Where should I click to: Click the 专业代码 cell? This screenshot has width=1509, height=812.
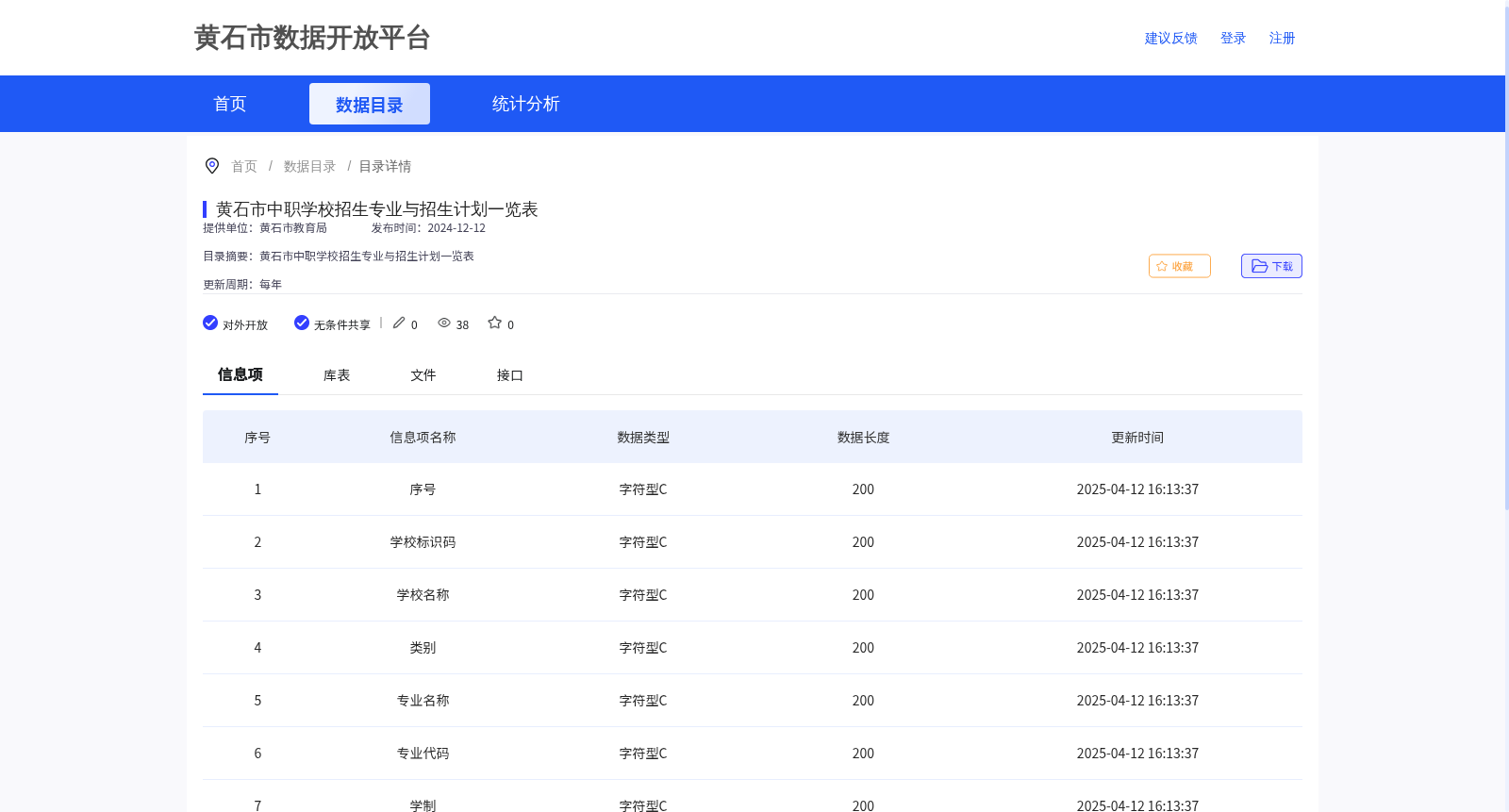click(423, 754)
